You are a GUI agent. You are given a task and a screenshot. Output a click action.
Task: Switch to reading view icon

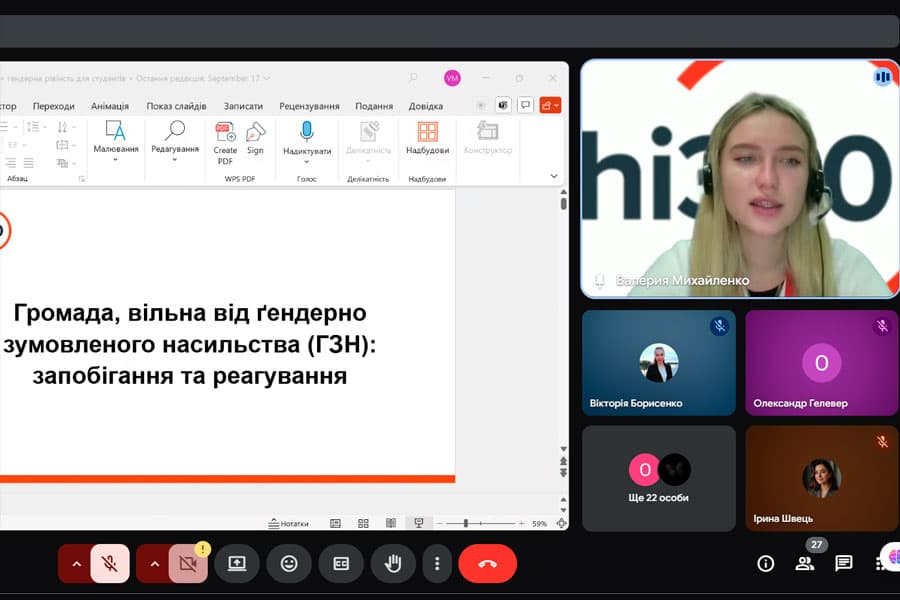[x=391, y=523]
